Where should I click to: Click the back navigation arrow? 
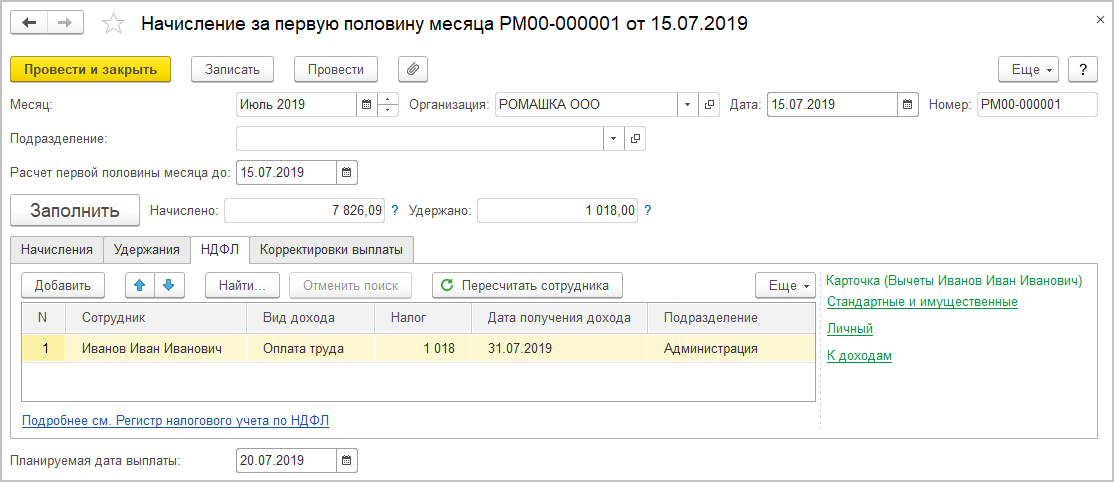point(29,22)
